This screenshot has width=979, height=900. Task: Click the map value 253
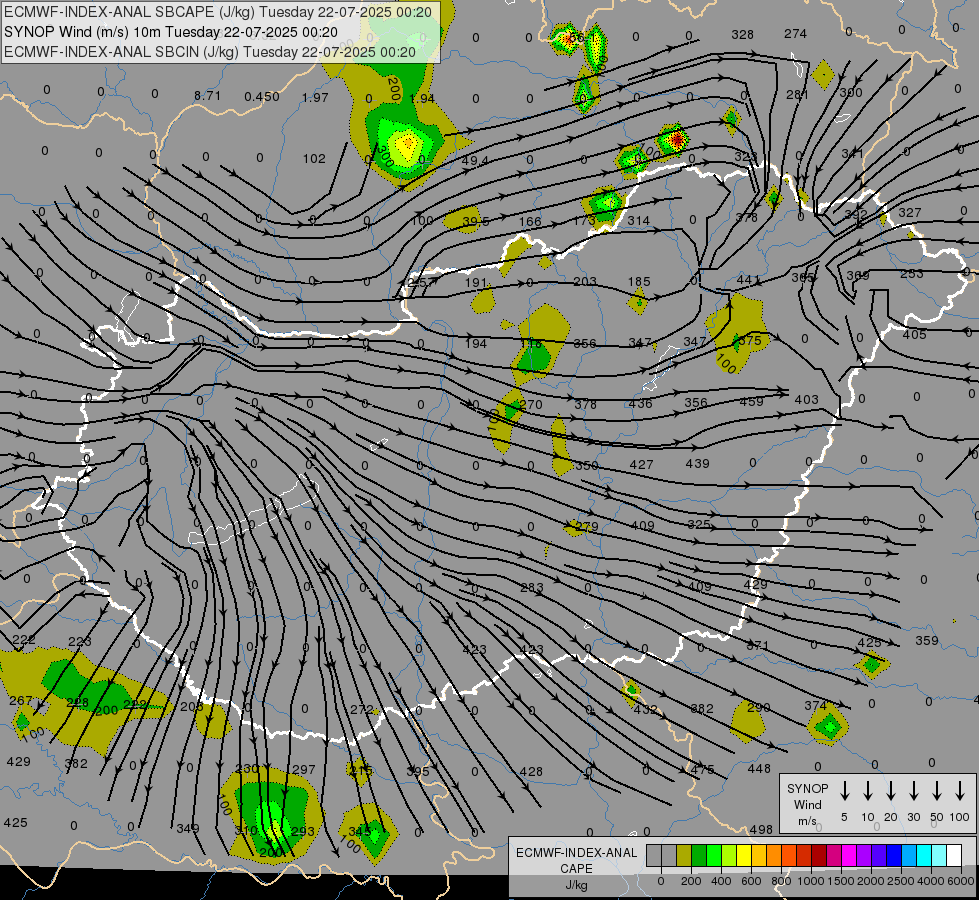pos(912,274)
